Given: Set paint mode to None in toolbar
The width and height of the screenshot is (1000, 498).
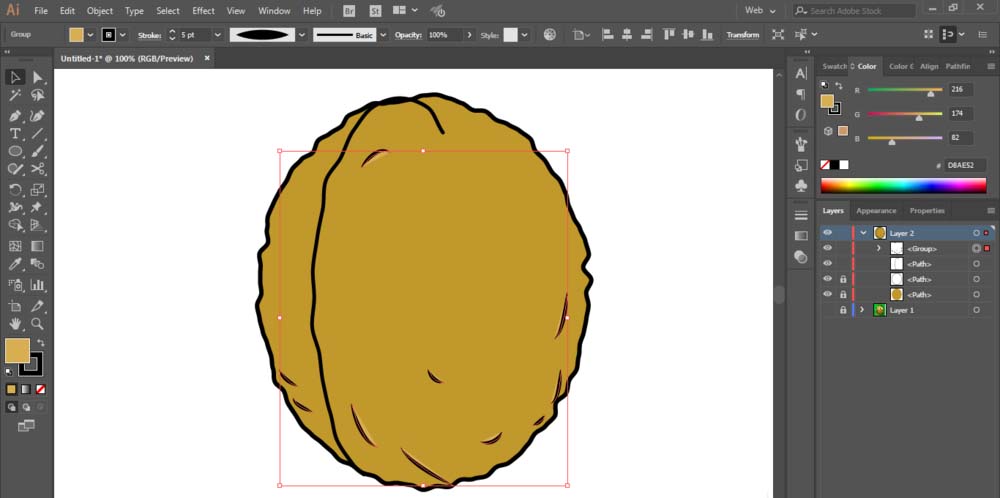Looking at the screenshot, I should [x=40, y=389].
